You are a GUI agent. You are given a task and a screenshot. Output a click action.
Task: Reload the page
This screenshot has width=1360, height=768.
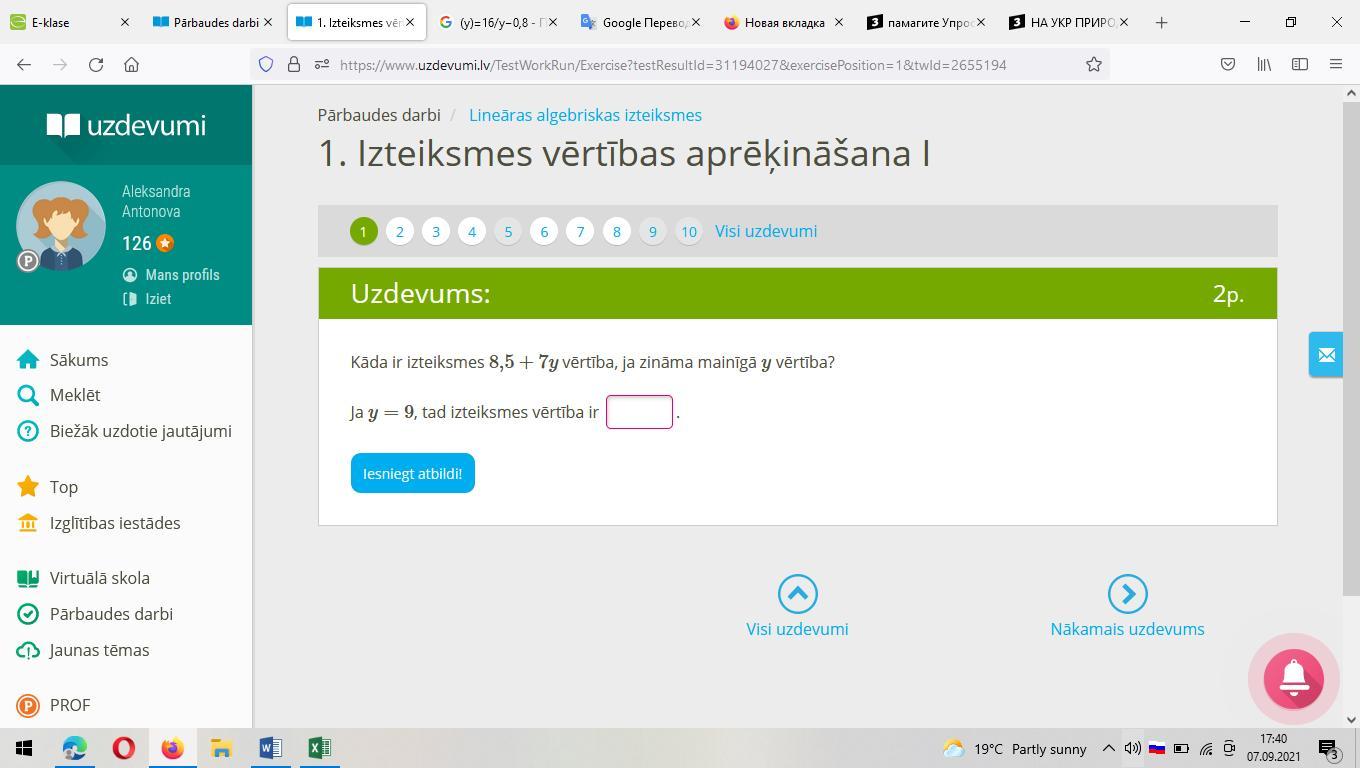(96, 64)
